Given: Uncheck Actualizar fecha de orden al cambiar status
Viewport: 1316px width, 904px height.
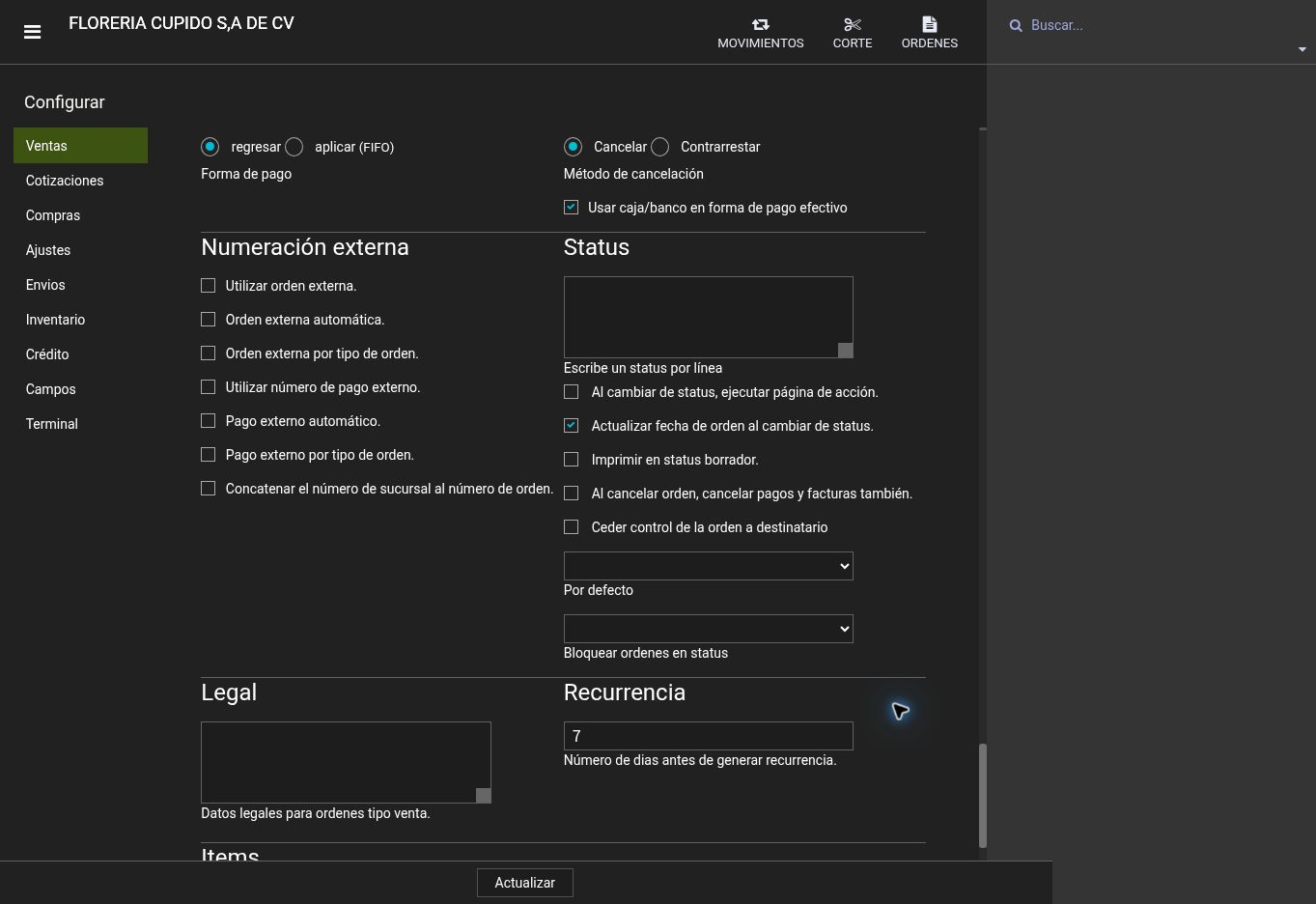Looking at the screenshot, I should [x=571, y=425].
